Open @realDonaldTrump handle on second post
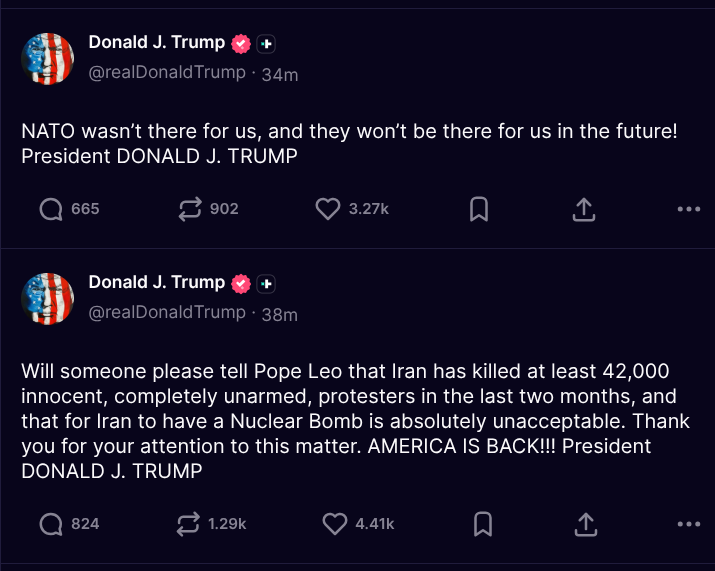715x571 pixels. [x=167, y=312]
